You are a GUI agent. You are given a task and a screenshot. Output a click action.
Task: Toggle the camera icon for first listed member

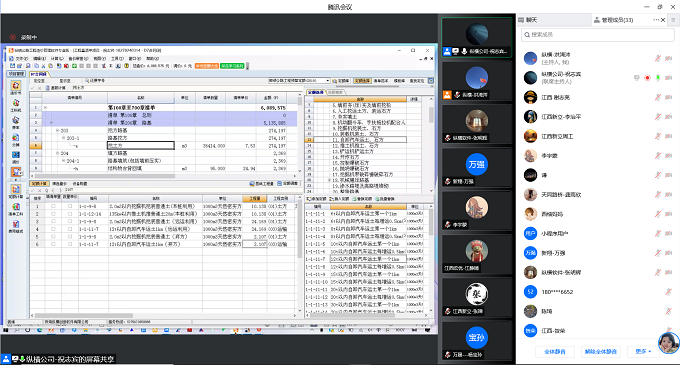tap(668, 59)
